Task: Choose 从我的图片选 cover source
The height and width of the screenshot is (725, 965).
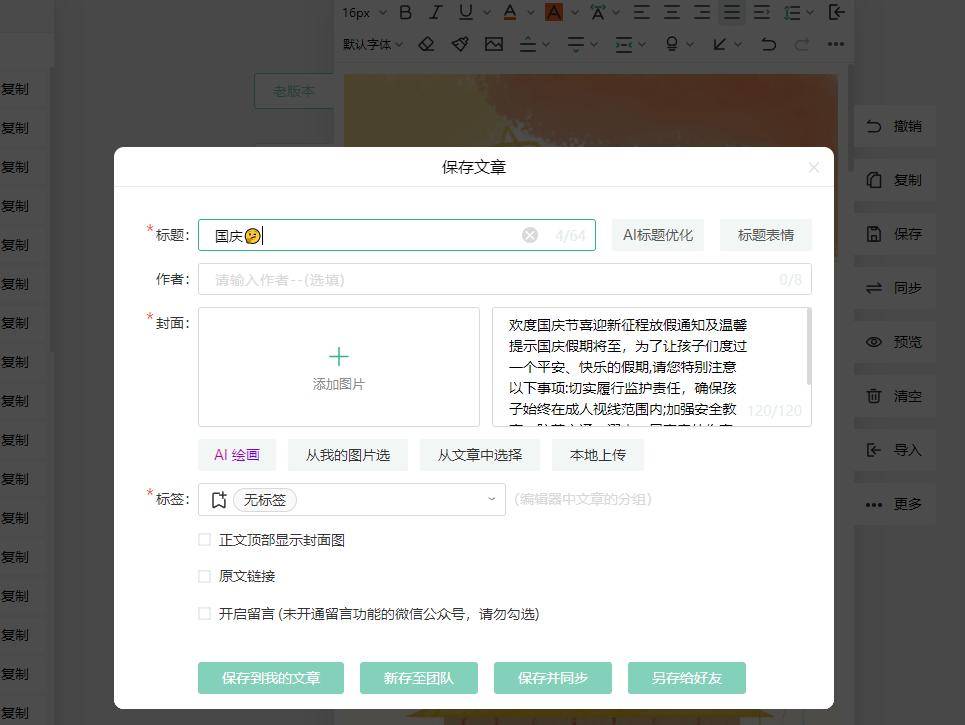Action: pos(348,455)
